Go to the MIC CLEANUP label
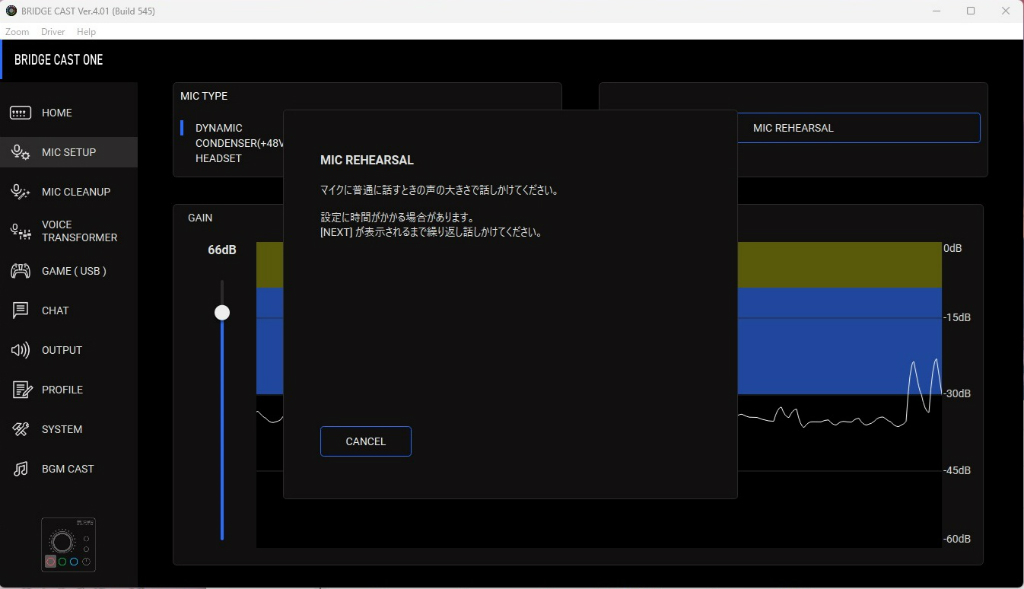The height and width of the screenshot is (589, 1024). [x=76, y=192]
